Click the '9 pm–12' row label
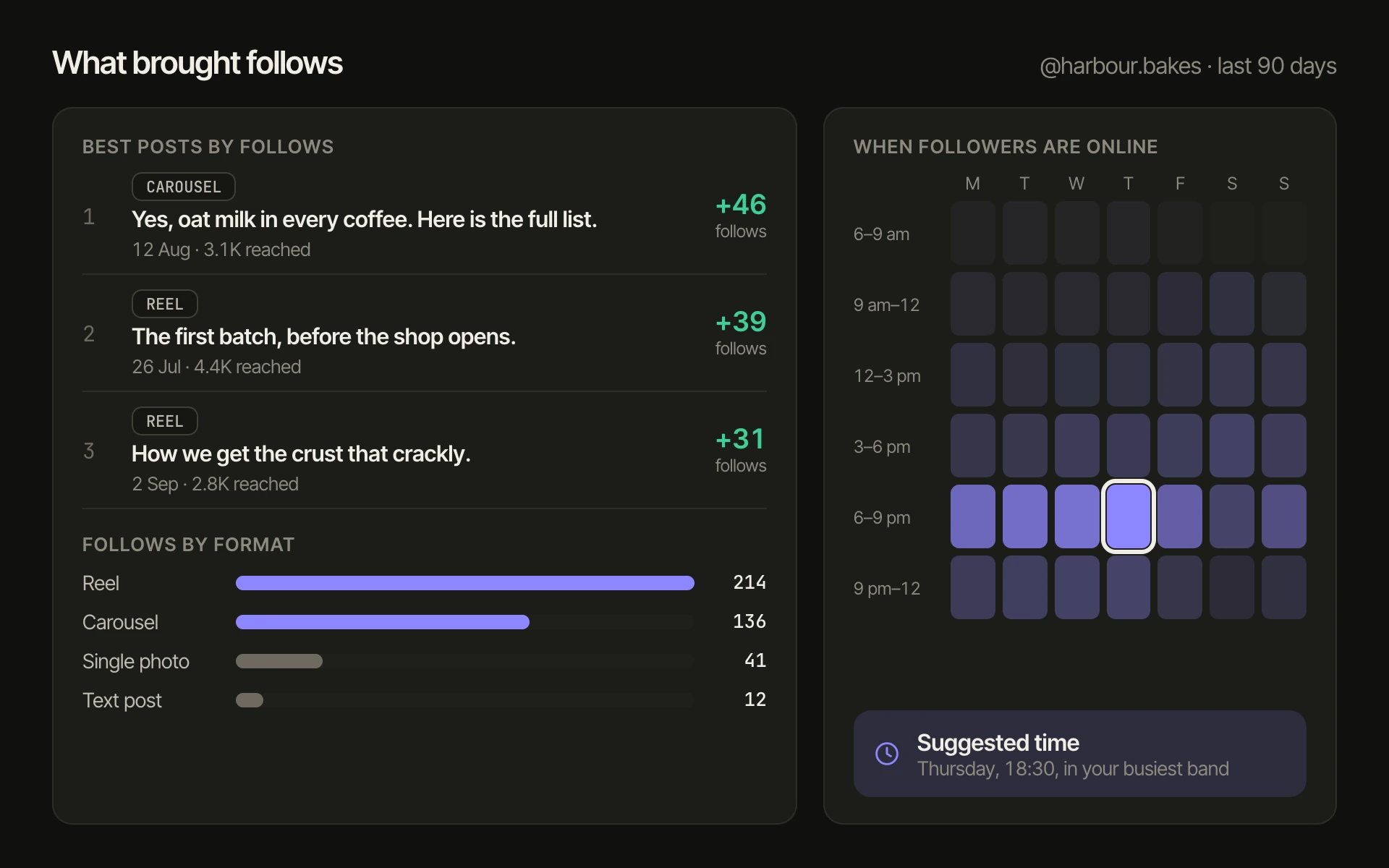The width and height of the screenshot is (1389, 868). click(x=887, y=589)
